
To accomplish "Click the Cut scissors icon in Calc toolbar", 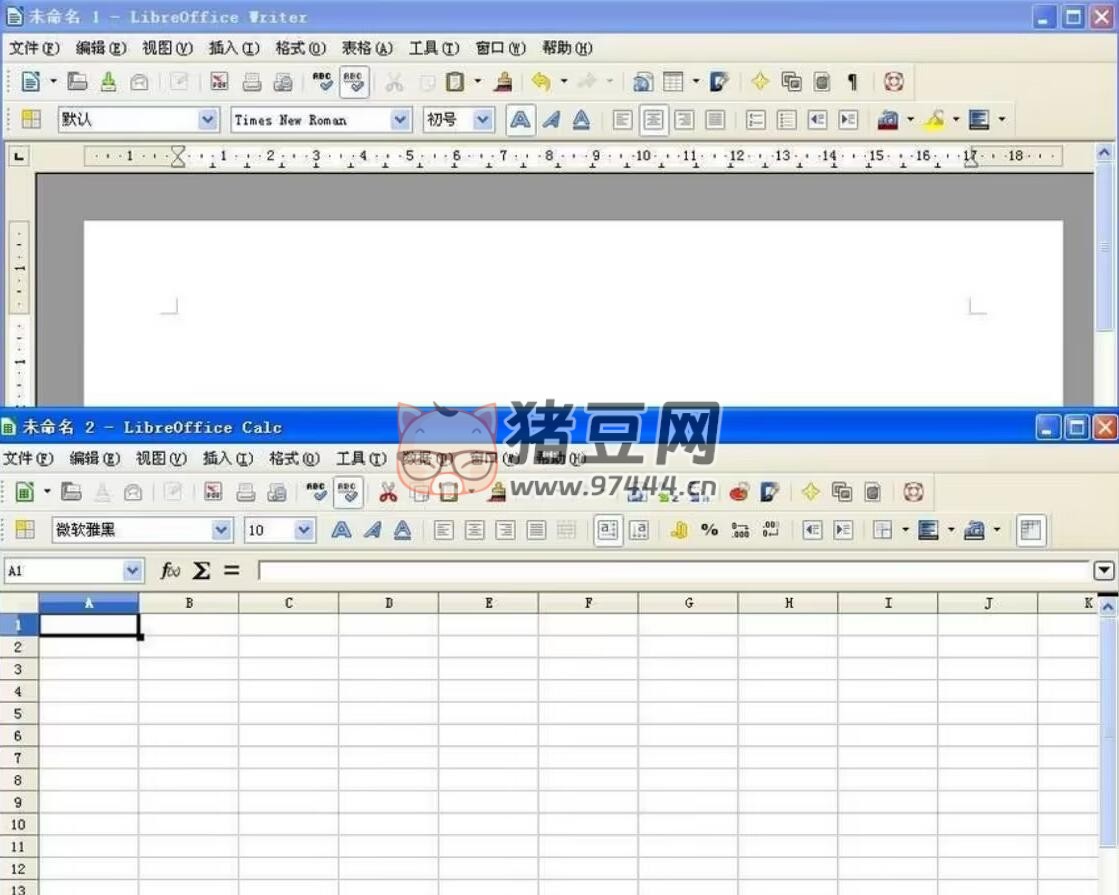I will [x=388, y=491].
